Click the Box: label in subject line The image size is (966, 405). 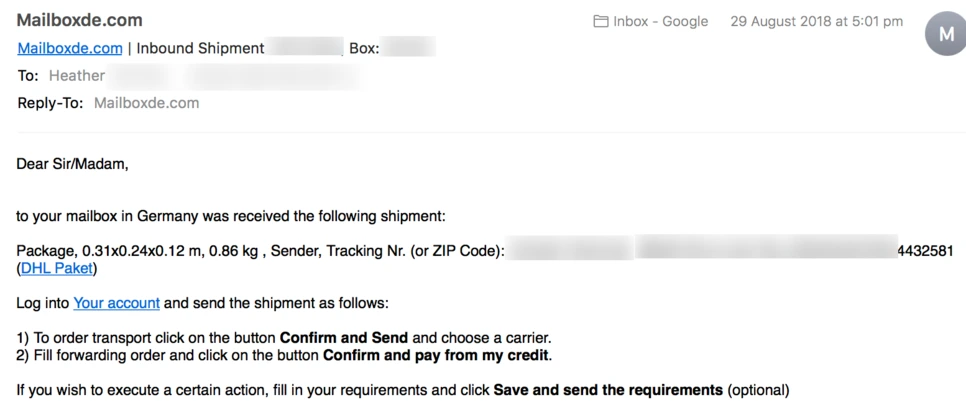pyautogui.click(x=364, y=48)
